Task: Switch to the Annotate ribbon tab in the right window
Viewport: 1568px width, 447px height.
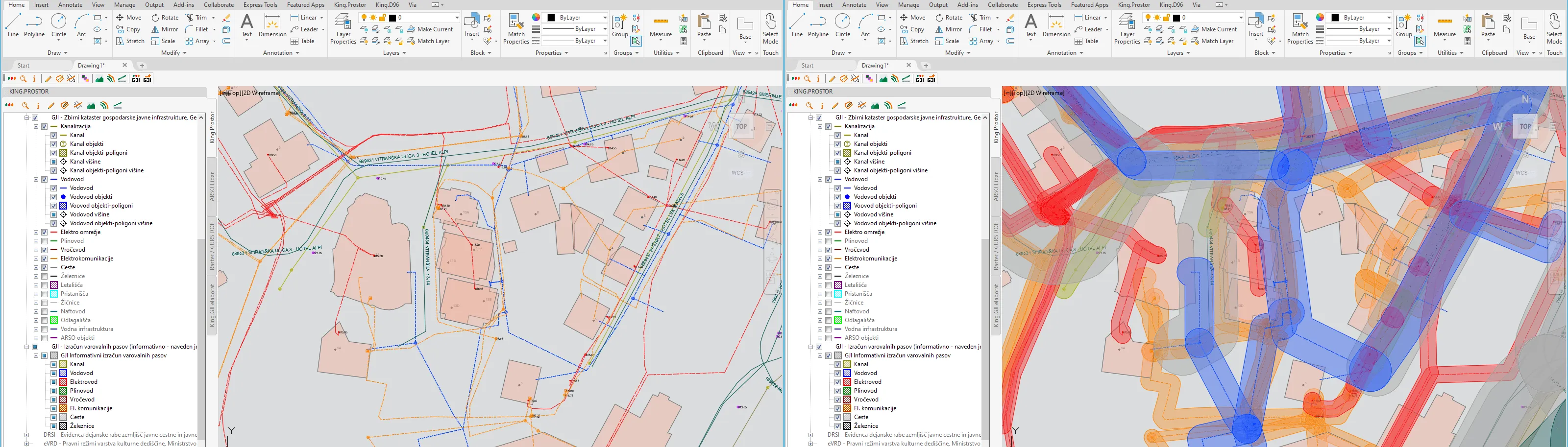Action: (854, 5)
